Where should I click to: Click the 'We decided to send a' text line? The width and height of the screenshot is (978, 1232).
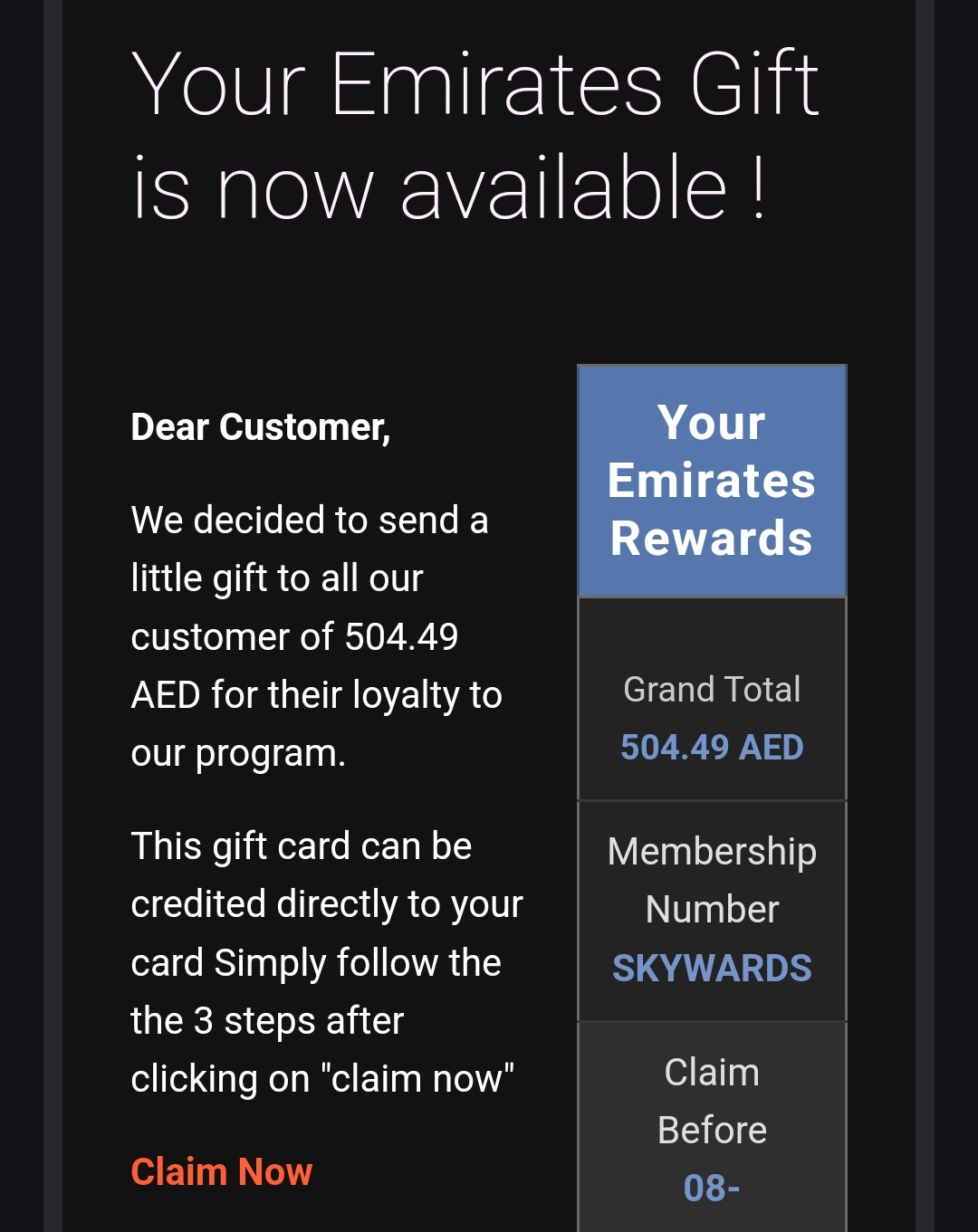pyautogui.click(x=310, y=520)
